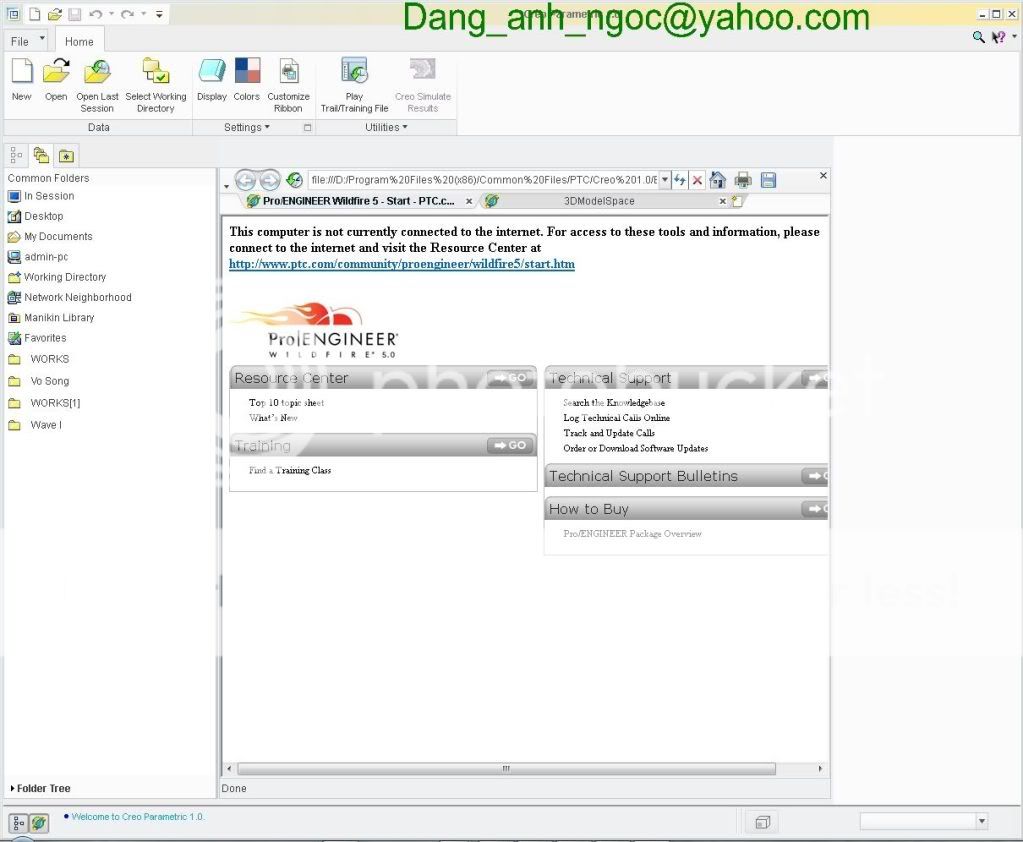This screenshot has height=842, width=1023.
Task: Open the ptc.com wildfire5 start.htm link
Action: [402, 264]
